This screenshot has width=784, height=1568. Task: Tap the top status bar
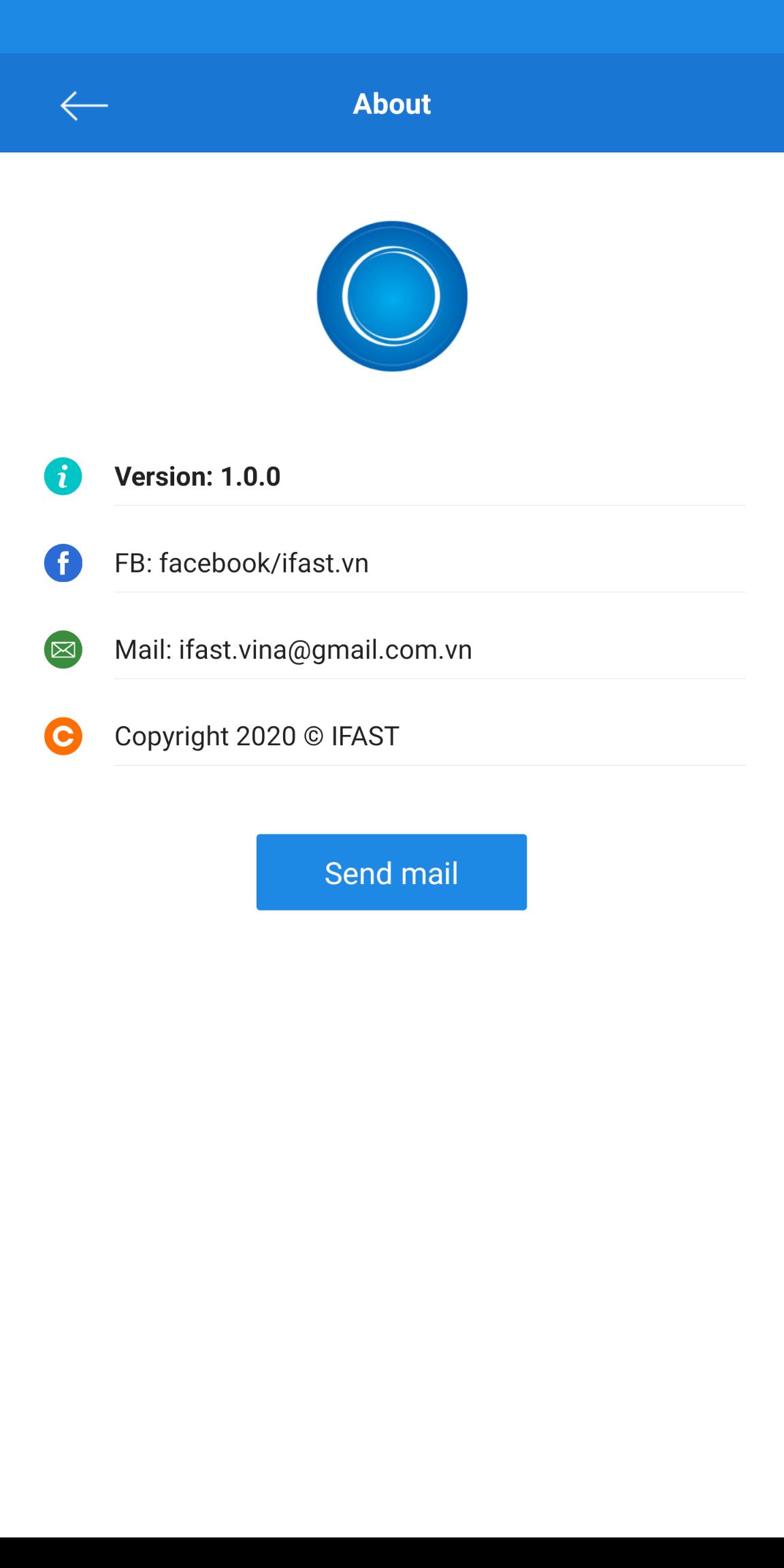(x=392, y=27)
